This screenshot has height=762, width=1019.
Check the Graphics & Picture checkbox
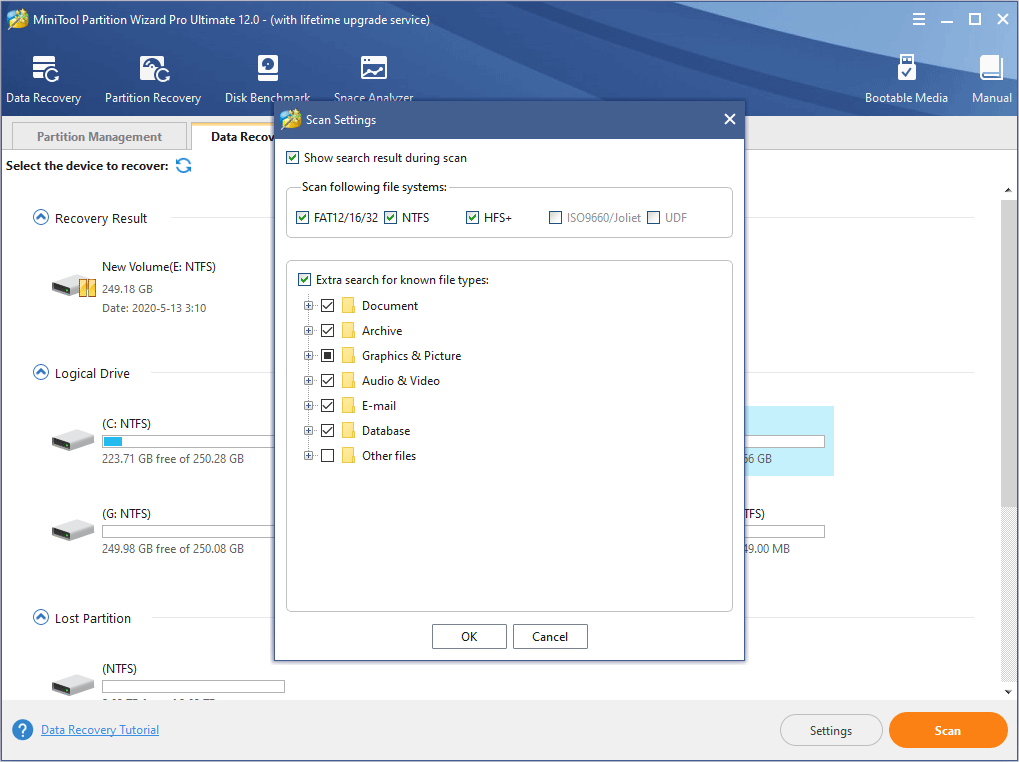click(x=328, y=355)
